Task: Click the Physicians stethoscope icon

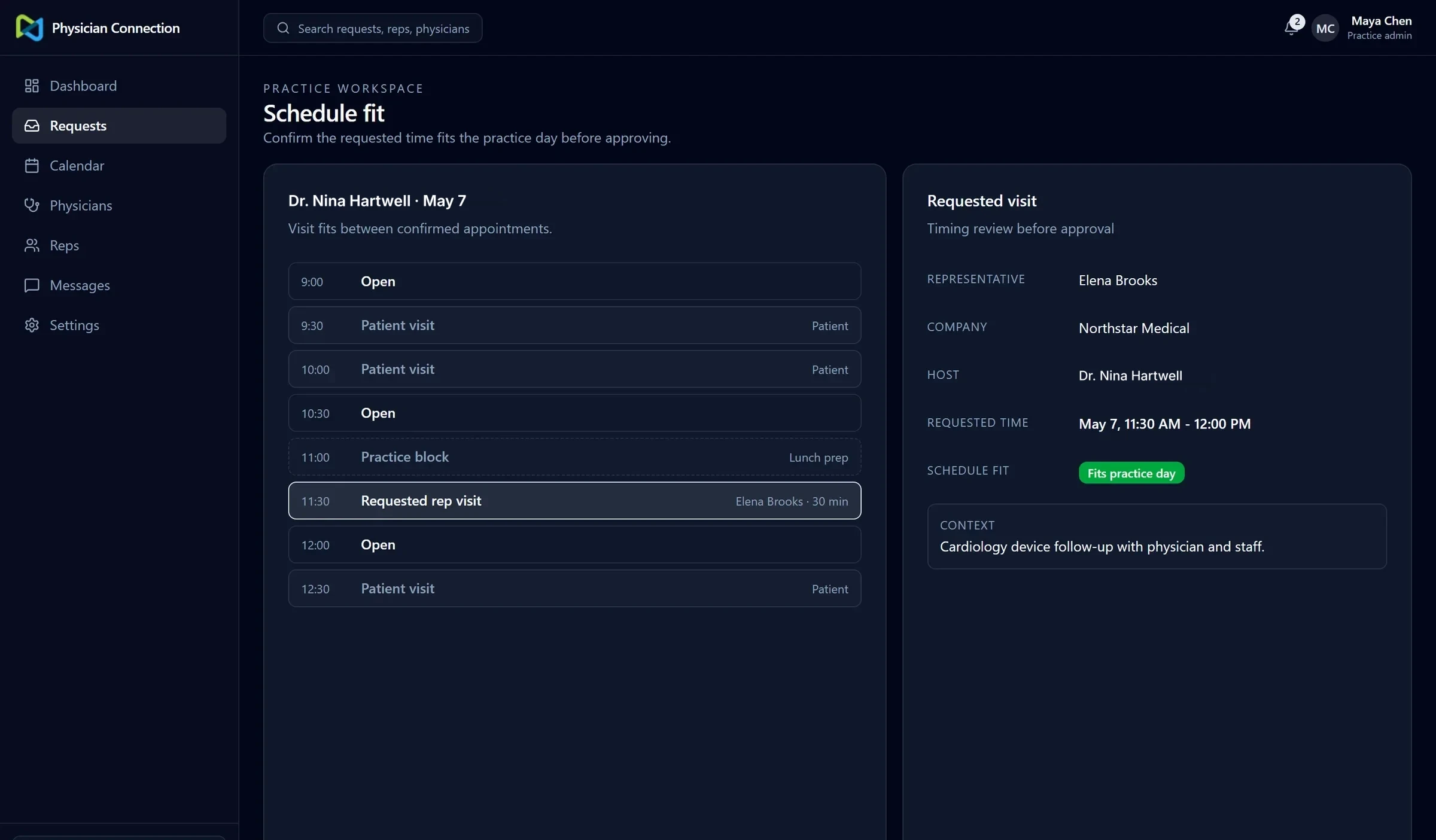Action: pos(32,205)
